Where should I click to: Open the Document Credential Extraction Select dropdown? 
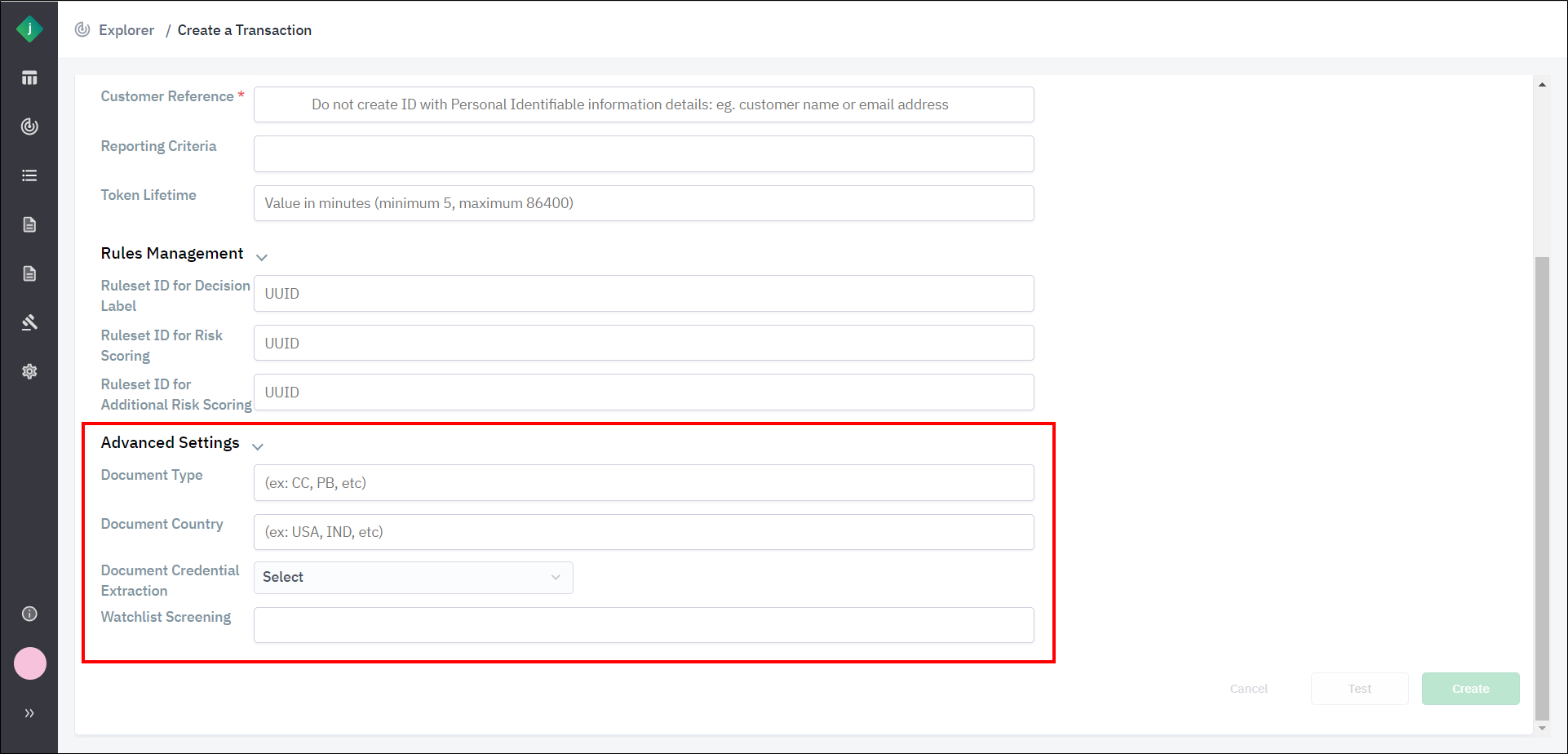[412, 577]
